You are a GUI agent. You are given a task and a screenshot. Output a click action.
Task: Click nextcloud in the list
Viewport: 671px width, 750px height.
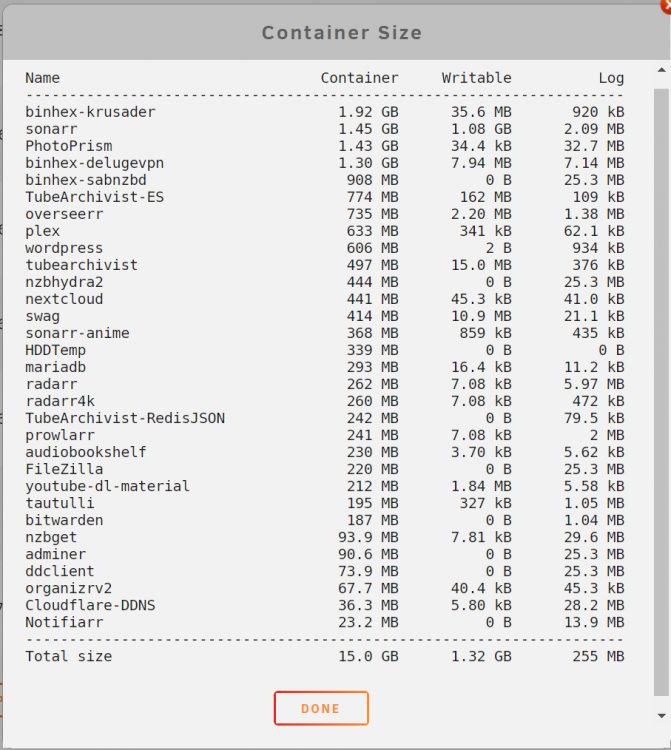[x=64, y=299]
